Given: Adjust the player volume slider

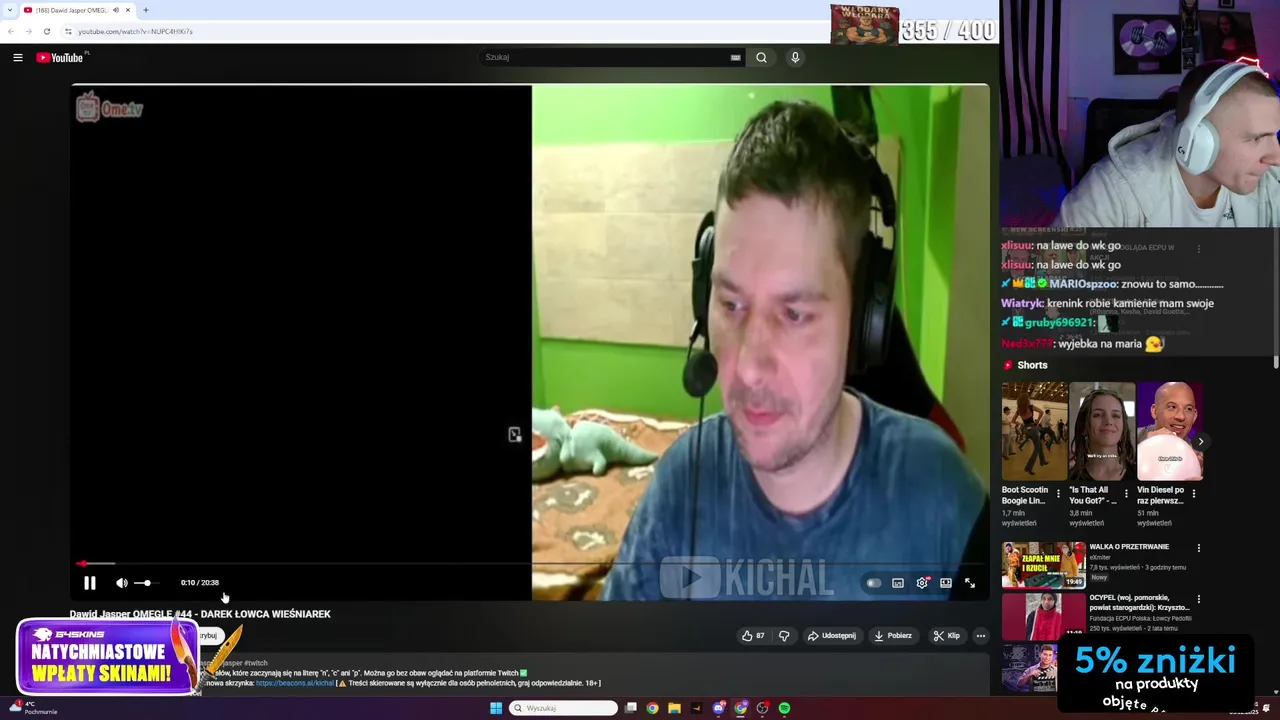Looking at the screenshot, I should coord(146,583).
